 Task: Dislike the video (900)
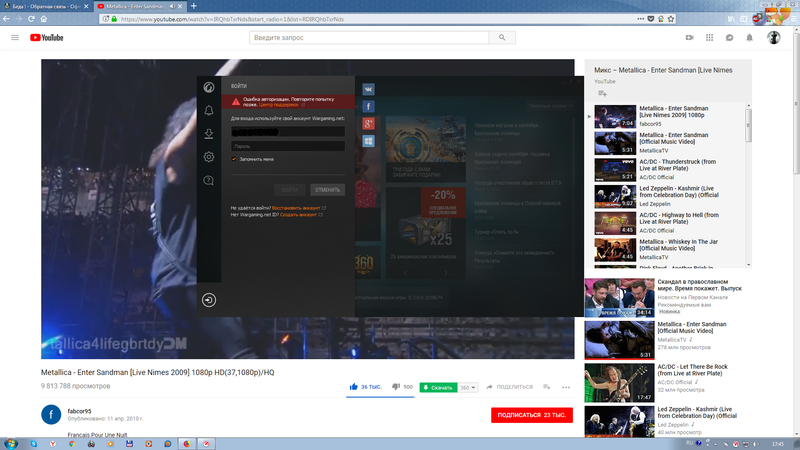[x=402, y=387]
